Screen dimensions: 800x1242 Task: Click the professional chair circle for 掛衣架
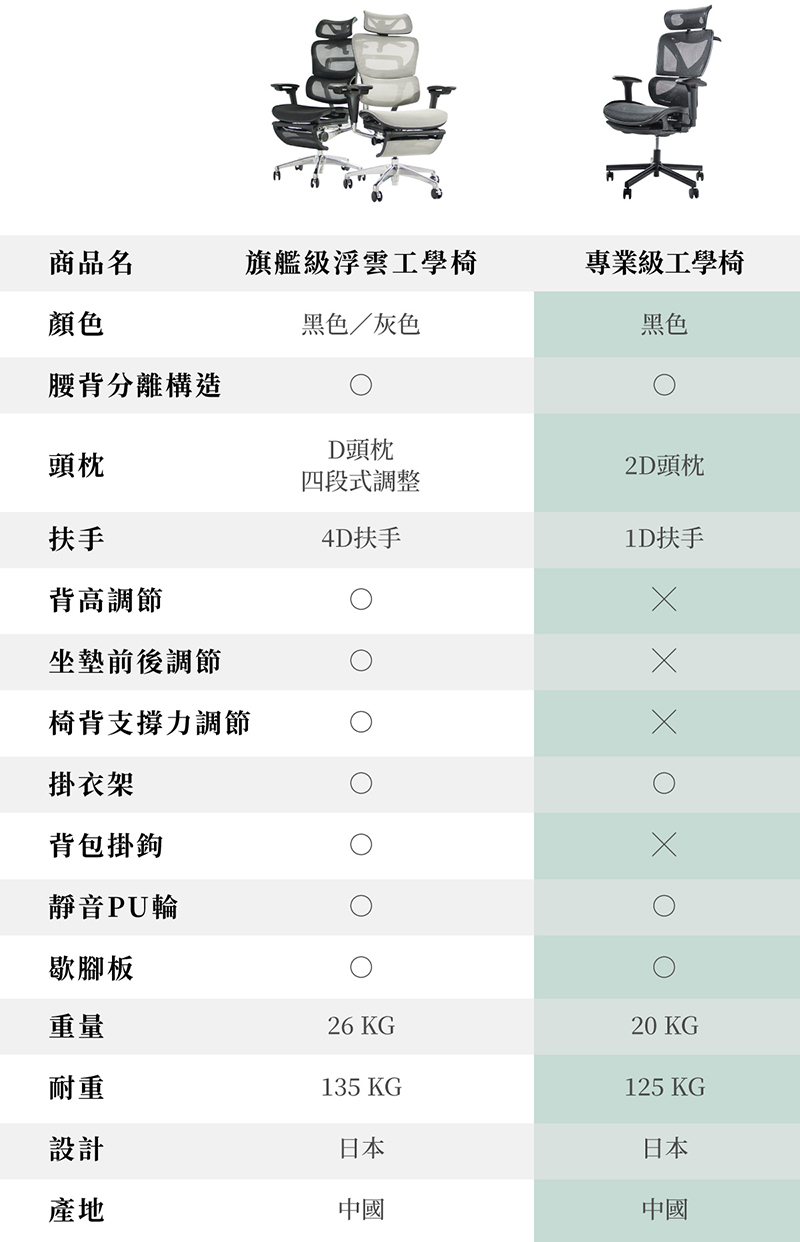click(664, 784)
